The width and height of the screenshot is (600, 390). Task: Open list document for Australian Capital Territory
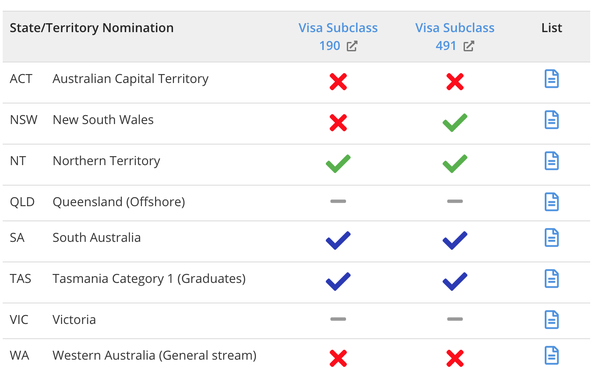[551, 79]
